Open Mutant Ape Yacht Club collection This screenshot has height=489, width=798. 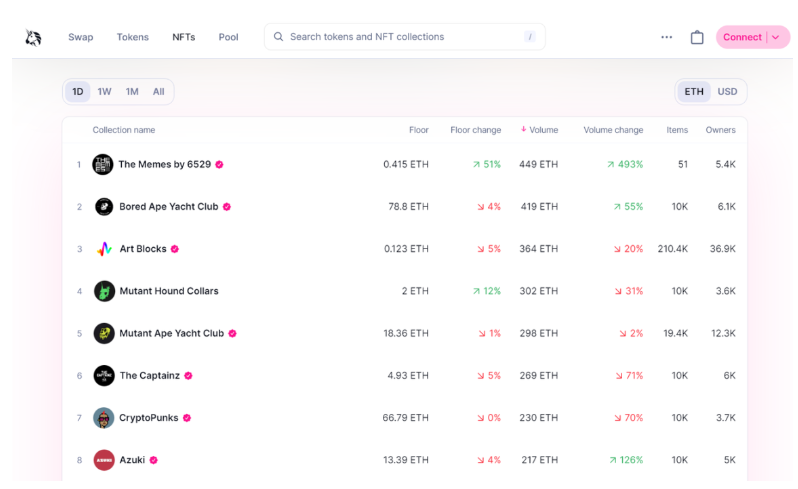[172, 333]
